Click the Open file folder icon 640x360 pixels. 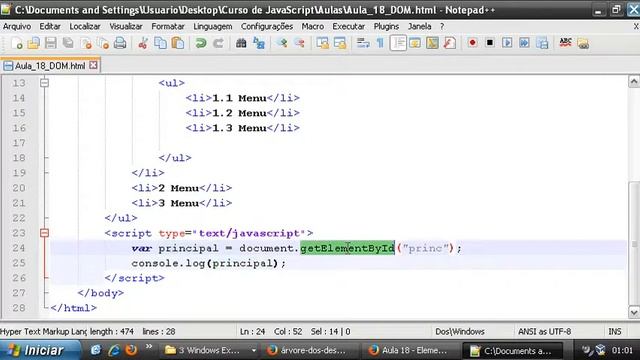click(x=33, y=43)
